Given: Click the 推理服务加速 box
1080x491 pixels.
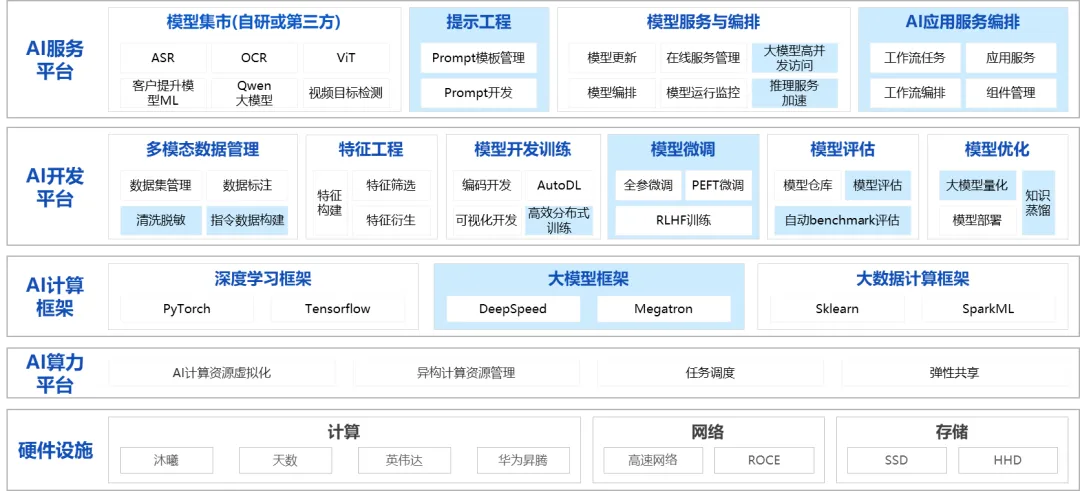Looking at the screenshot, I should click(794, 93).
